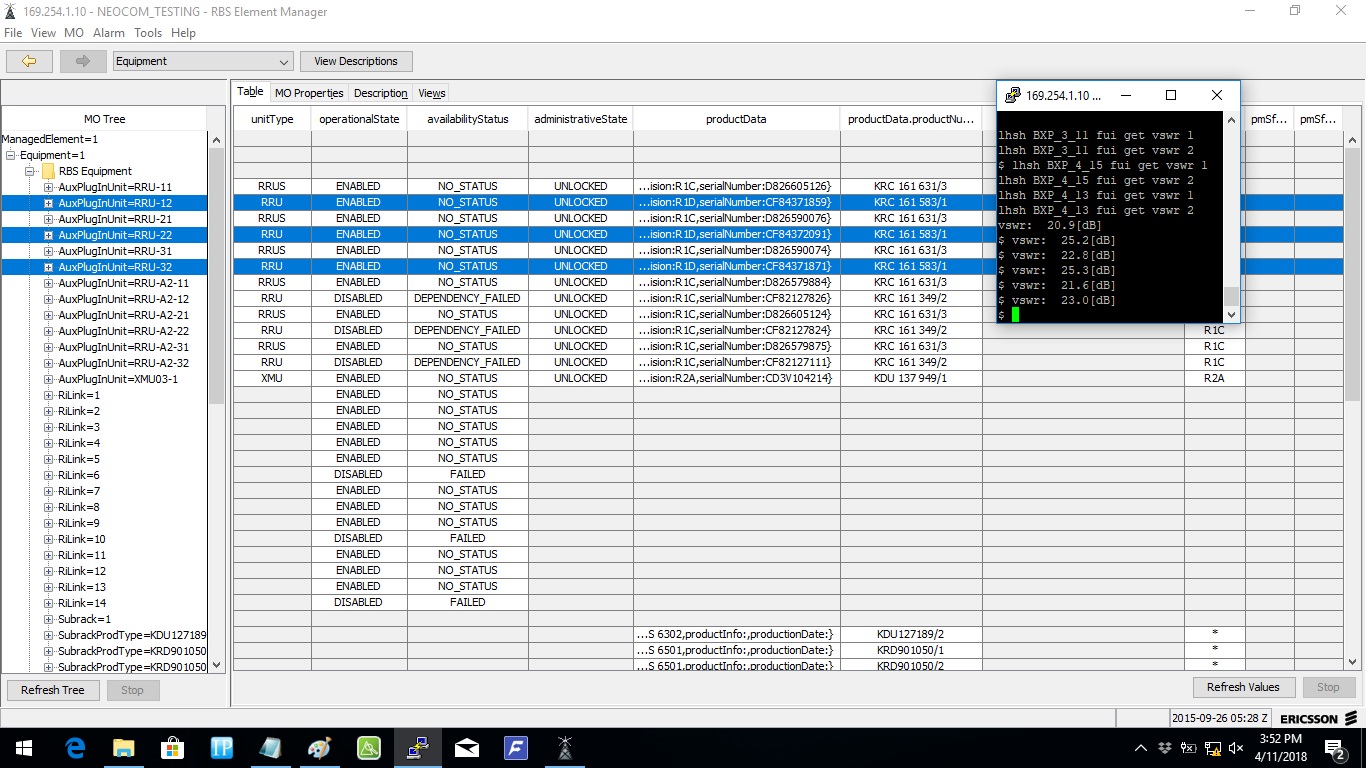Switch to the Description tab
1366x768 pixels.
381,93
